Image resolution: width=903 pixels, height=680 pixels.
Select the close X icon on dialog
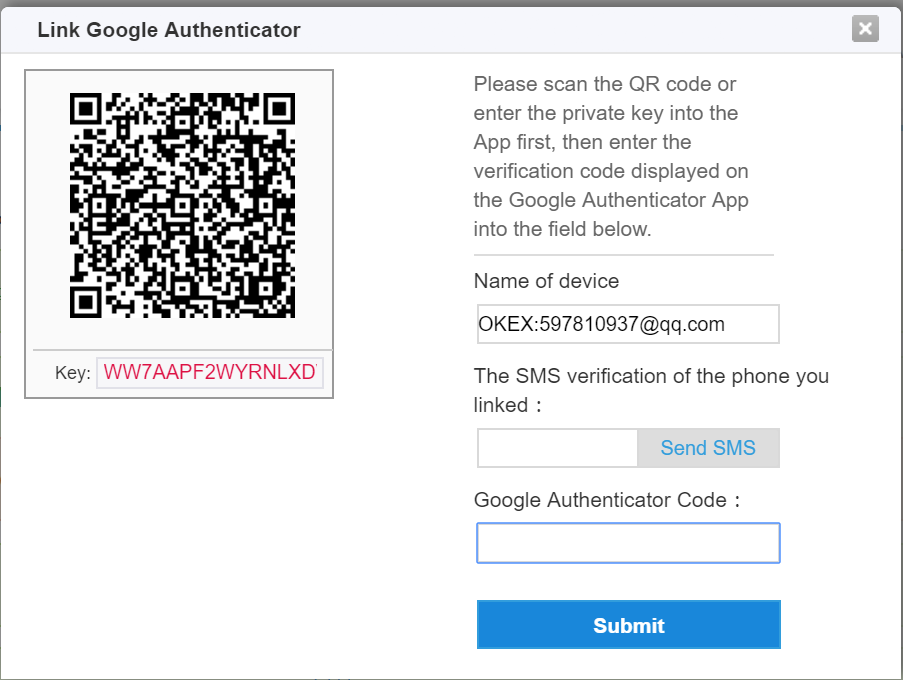865,29
